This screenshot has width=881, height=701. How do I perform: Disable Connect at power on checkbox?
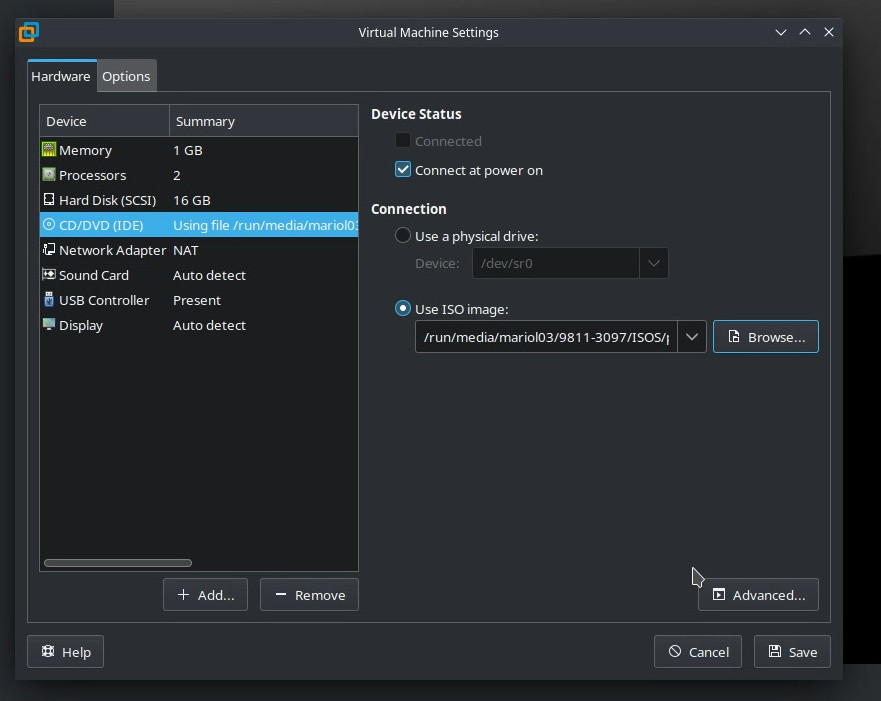coord(403,170)
